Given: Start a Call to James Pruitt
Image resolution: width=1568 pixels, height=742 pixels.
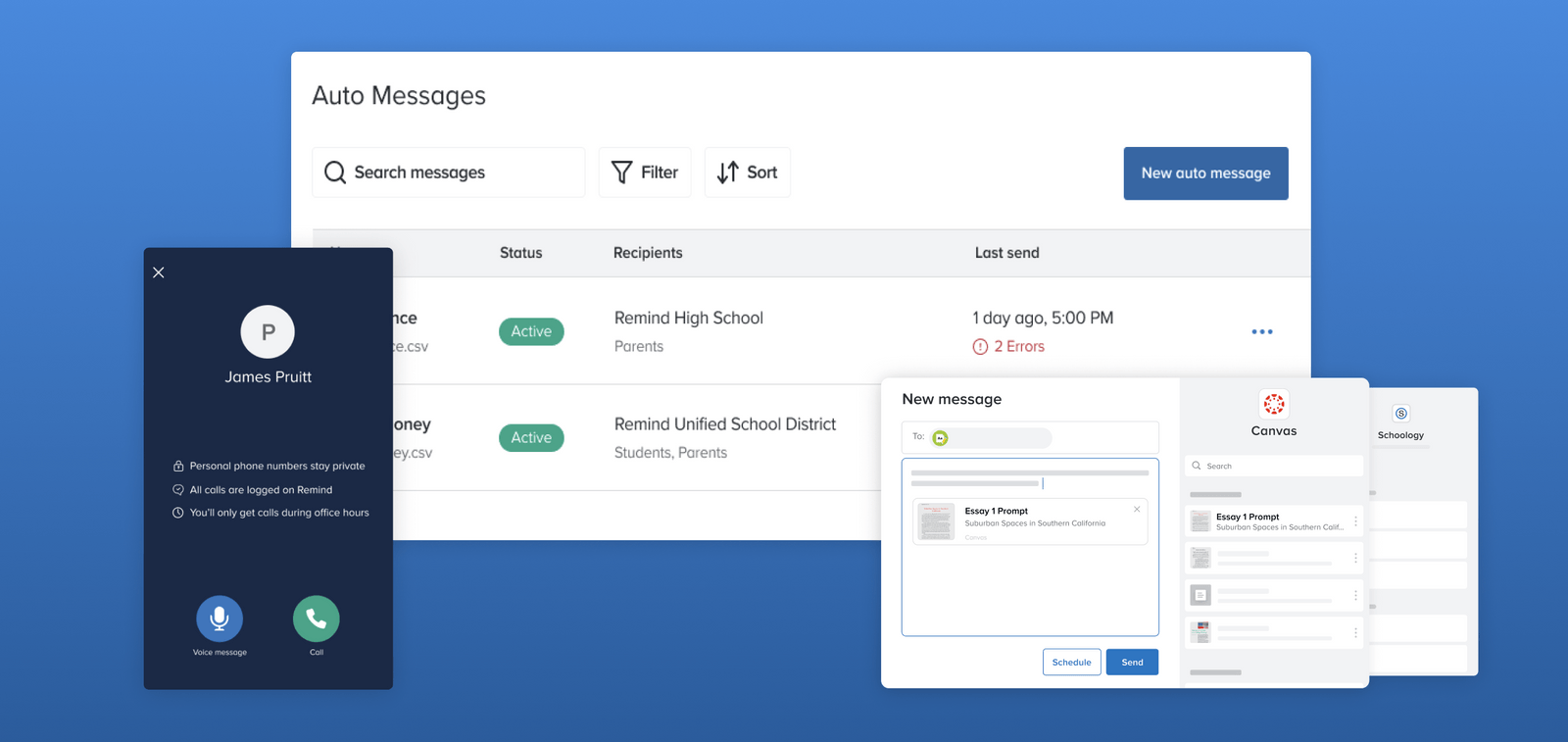Looking at the screenshot, I should pos(317,618).
